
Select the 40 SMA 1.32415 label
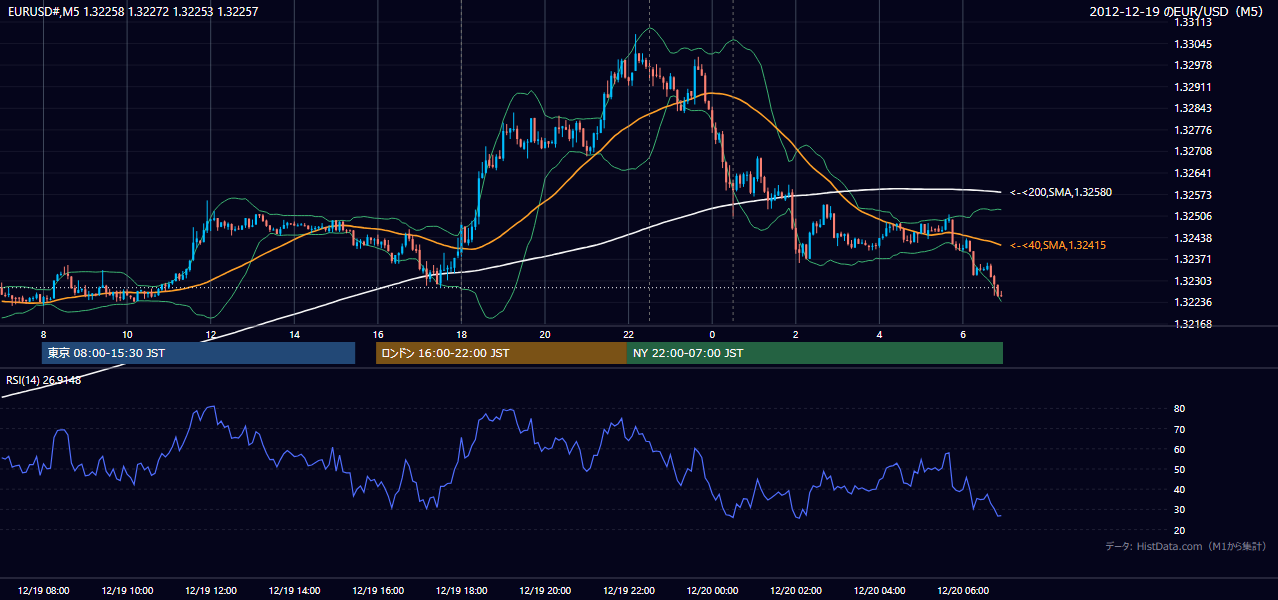click(1058, 245)
